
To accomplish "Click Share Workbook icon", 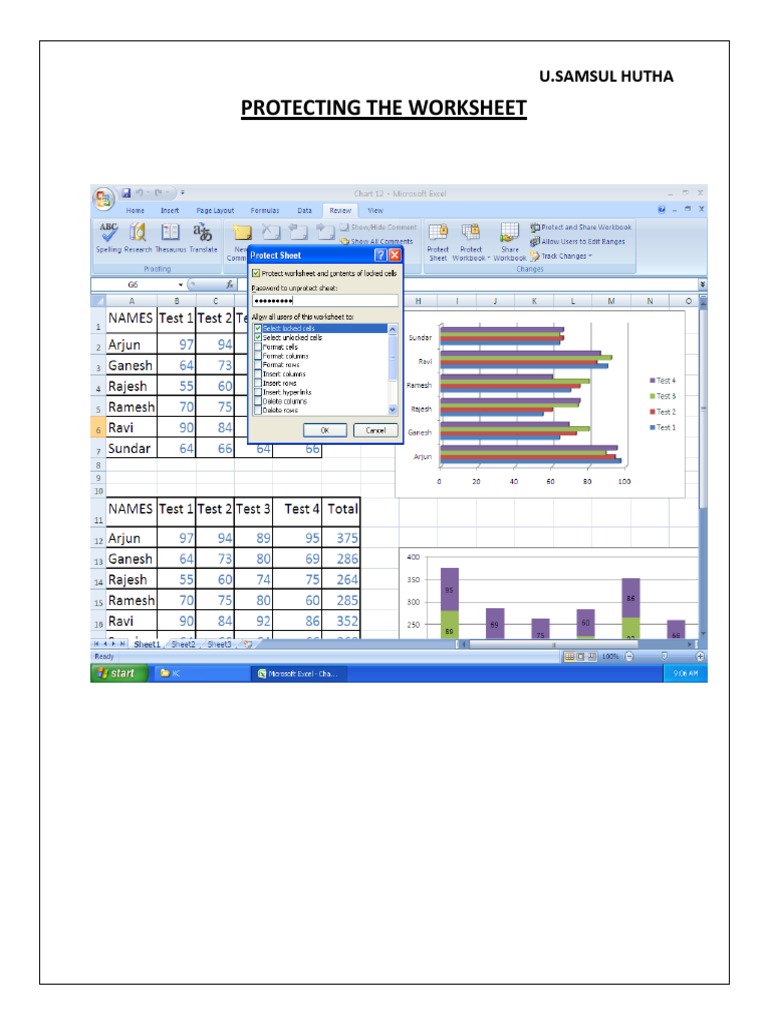I will coord(509,242).
